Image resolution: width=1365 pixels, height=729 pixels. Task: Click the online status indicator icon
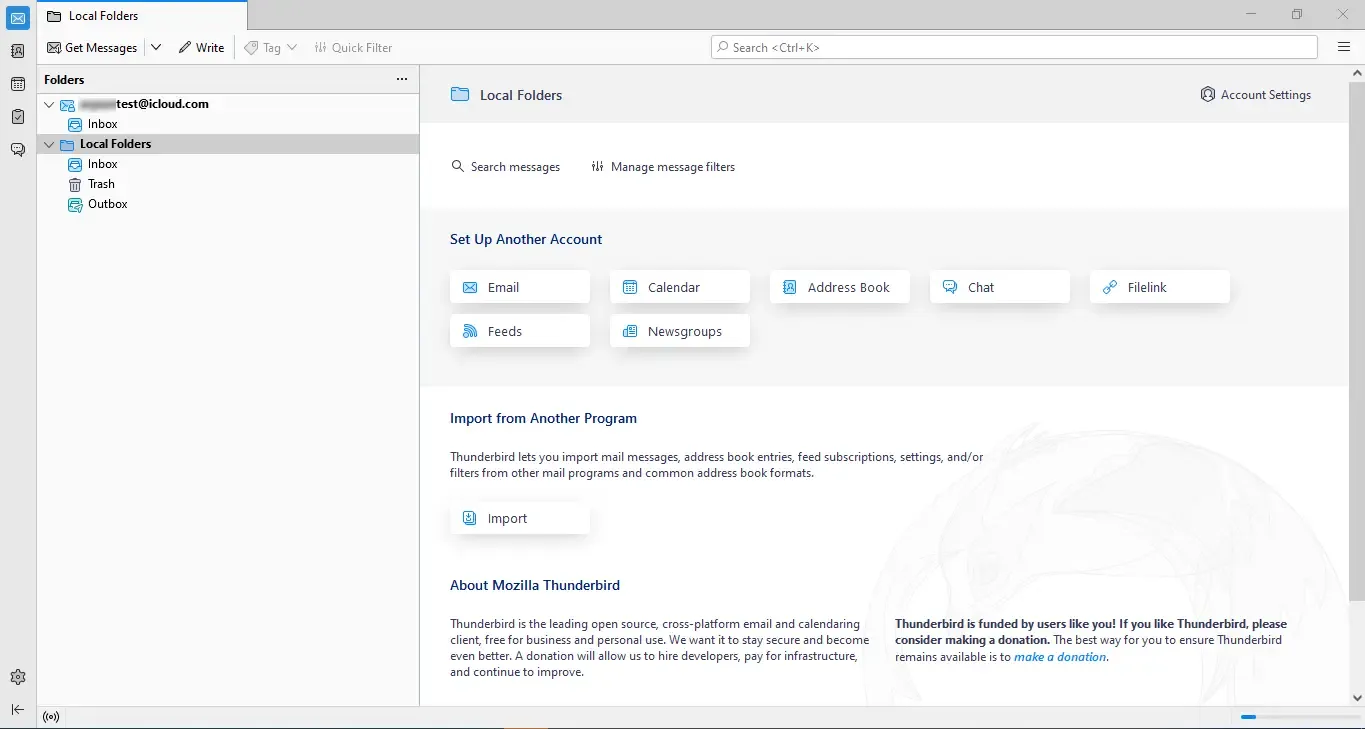51,717
